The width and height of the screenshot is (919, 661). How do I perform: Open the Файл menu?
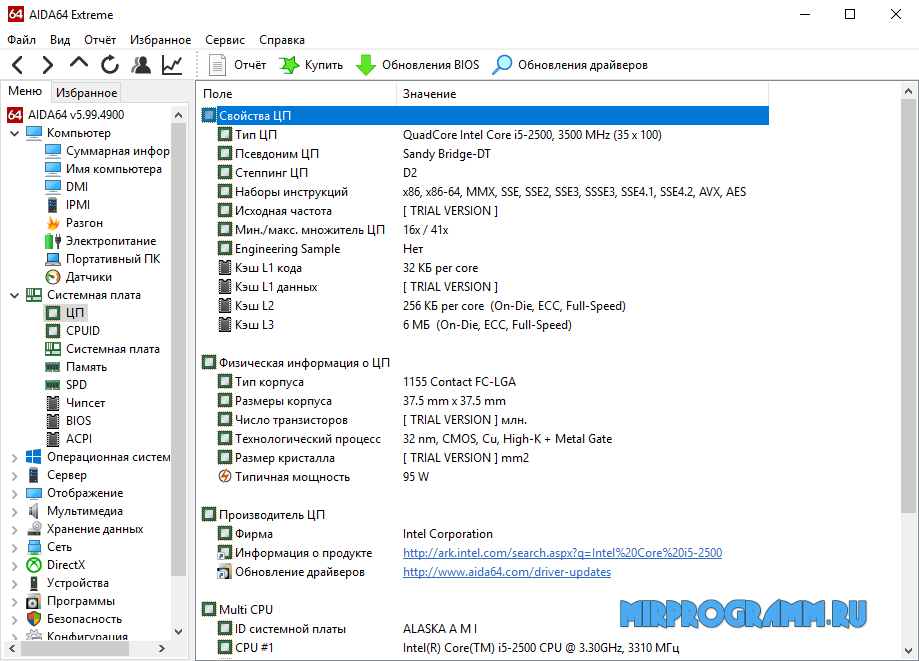(x=21, y=40)
